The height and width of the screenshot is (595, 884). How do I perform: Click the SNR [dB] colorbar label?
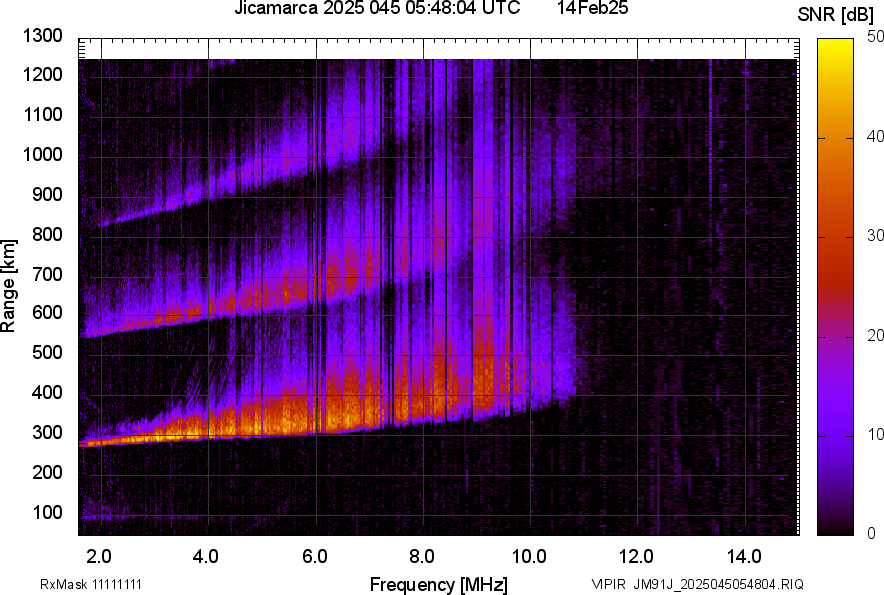[x=838, y=14]
